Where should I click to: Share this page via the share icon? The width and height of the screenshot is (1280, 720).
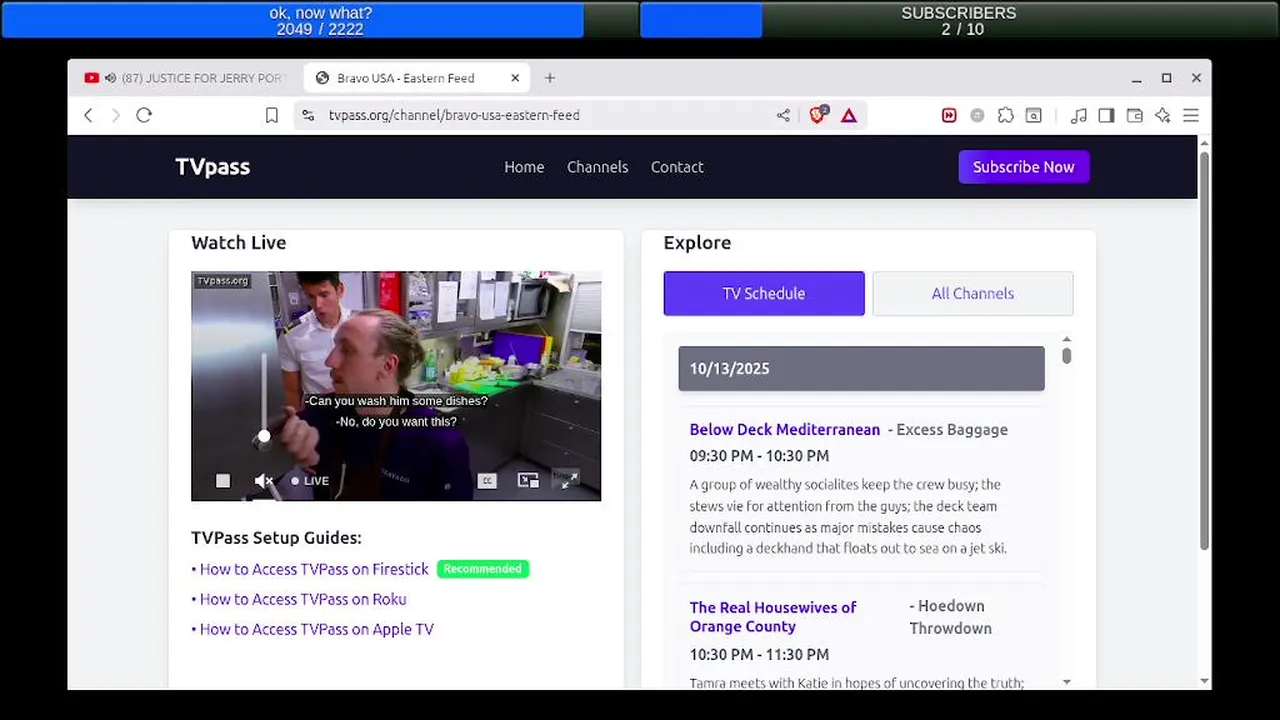pyautogui.click(x=783, y=115)
